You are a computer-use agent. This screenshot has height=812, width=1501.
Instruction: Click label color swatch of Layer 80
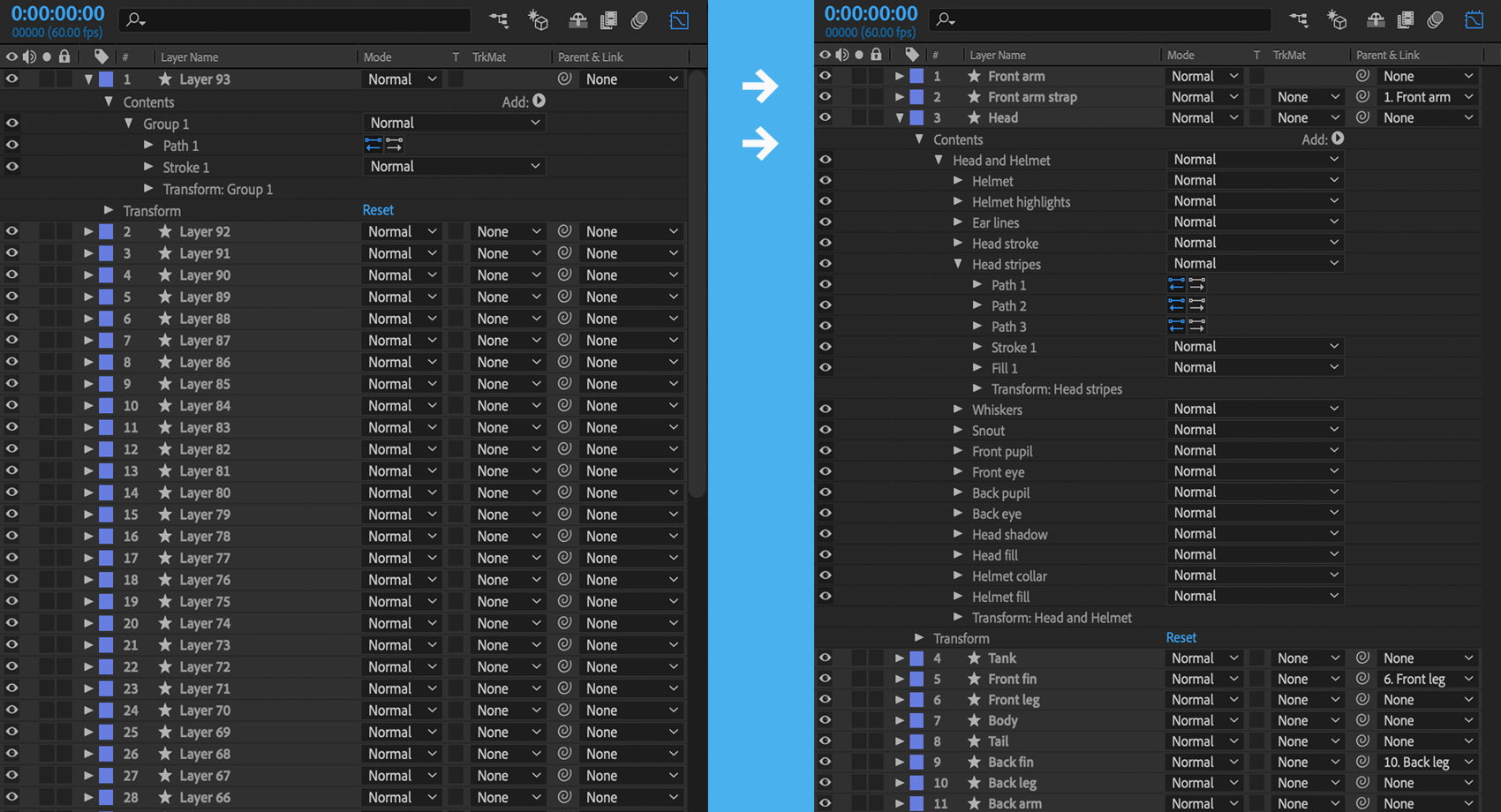[x=106, y=492]
